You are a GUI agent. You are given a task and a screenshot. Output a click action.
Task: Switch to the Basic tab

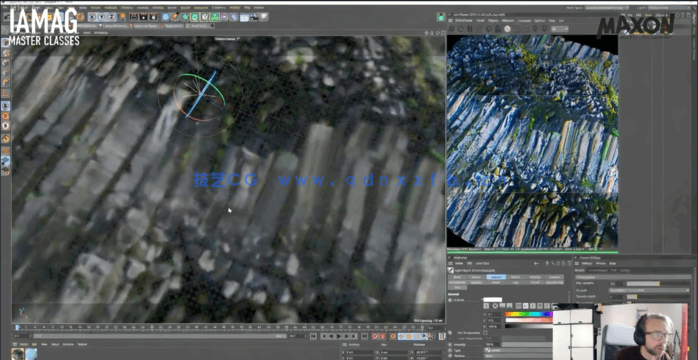click(x=457, y=277)
